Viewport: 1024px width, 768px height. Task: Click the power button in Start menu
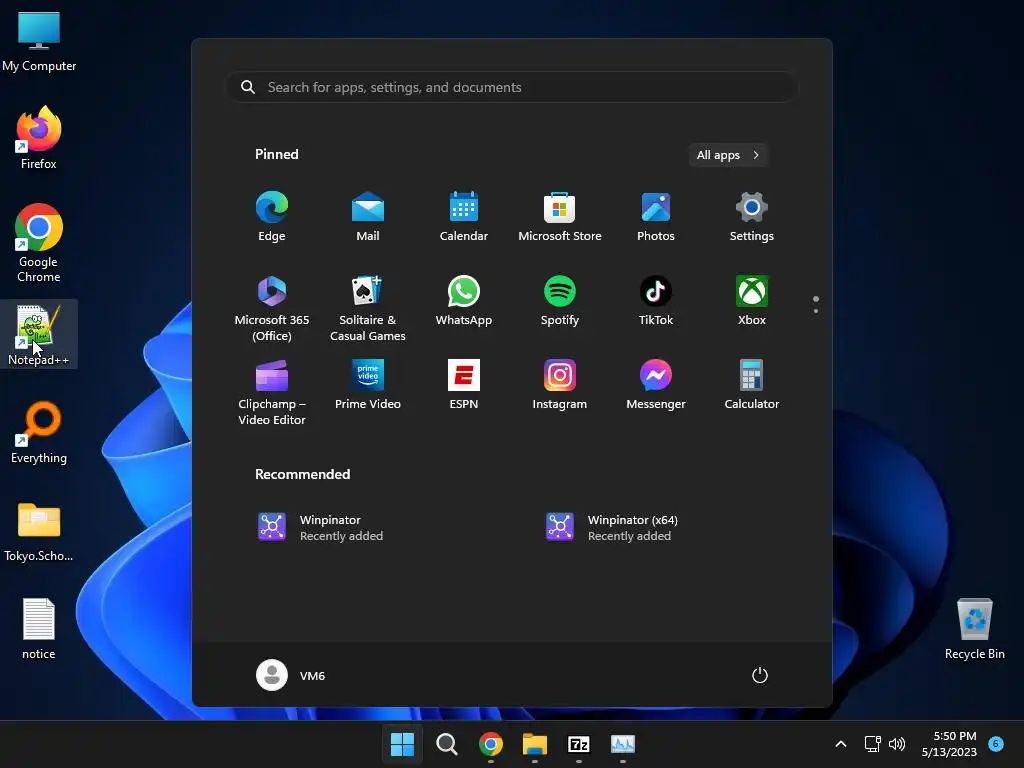[x=760, y=675]
